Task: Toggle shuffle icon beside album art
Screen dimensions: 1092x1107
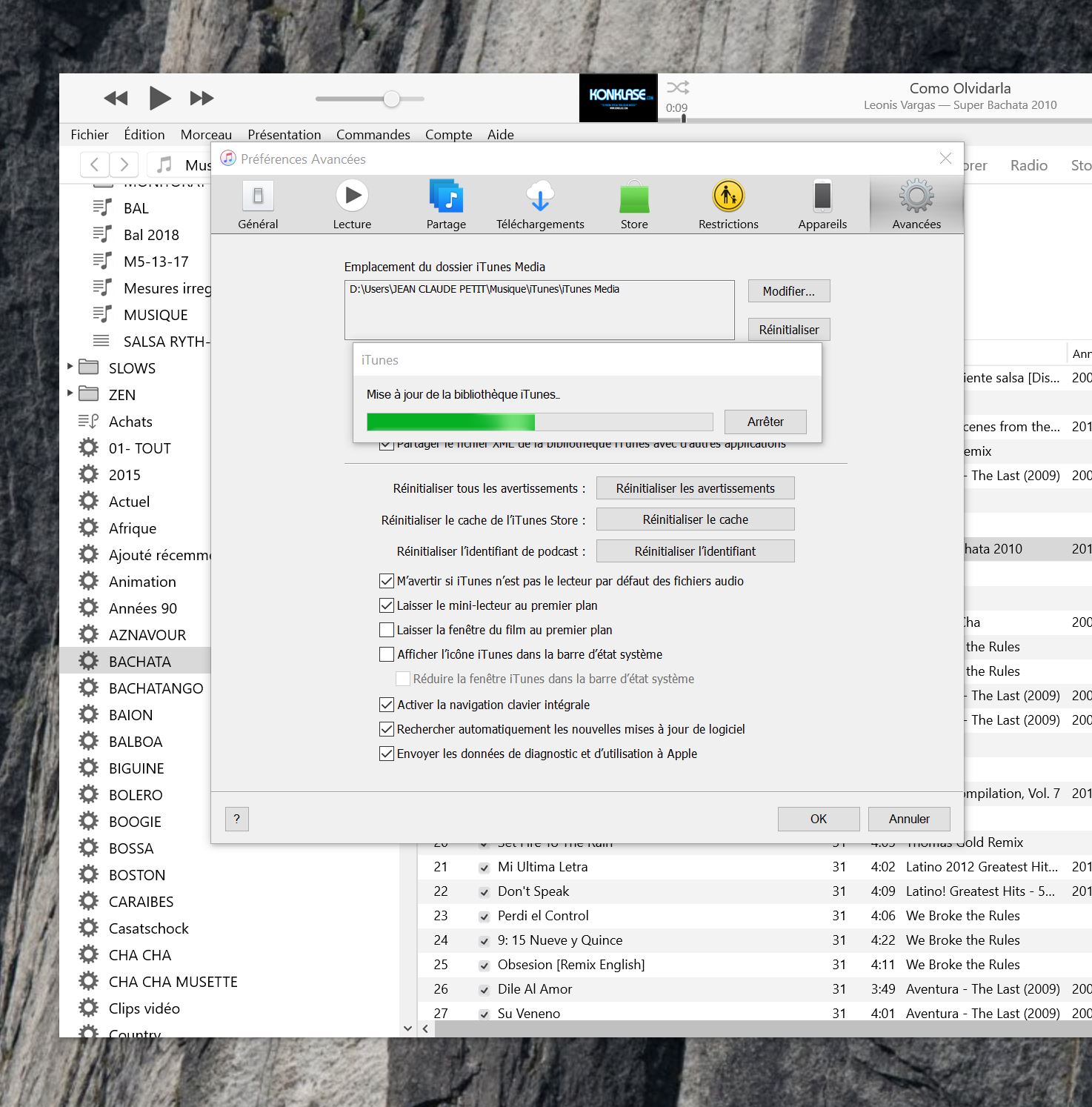Action: (x=677, y=88)
